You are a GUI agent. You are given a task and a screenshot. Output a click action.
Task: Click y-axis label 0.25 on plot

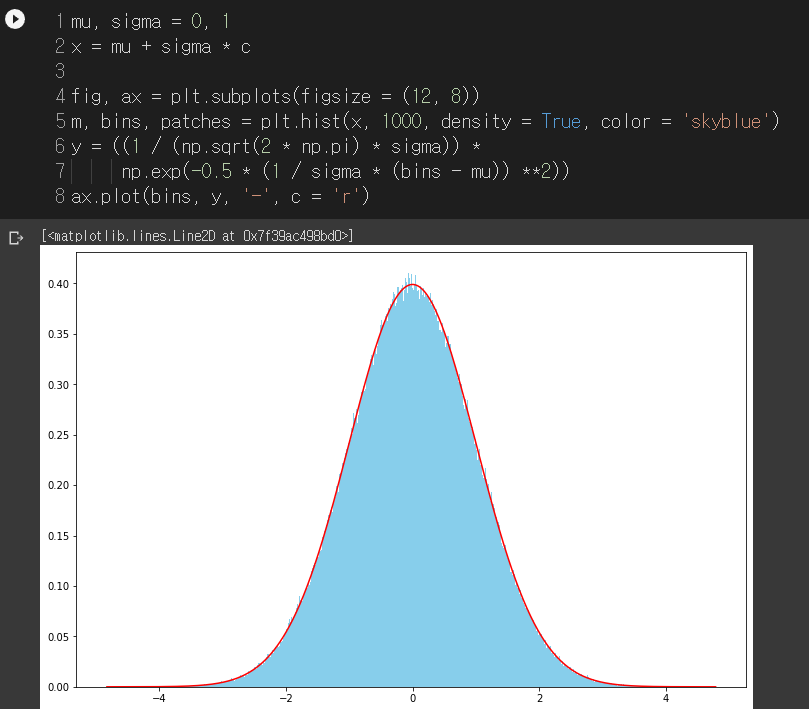pos(58,435)
